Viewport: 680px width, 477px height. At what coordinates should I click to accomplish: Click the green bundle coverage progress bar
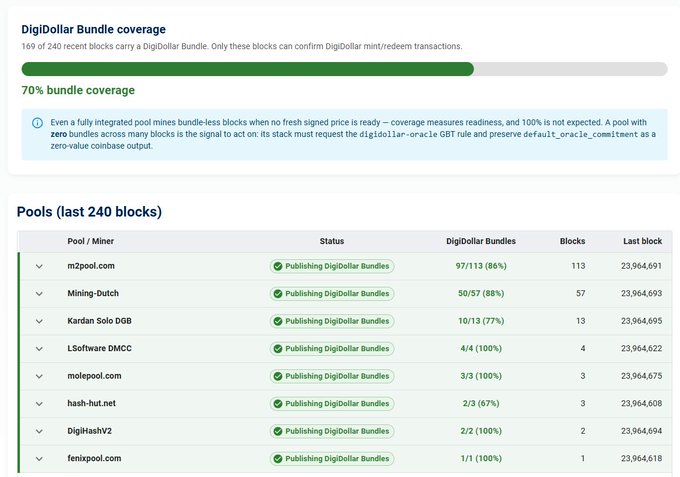pos(248,69)
